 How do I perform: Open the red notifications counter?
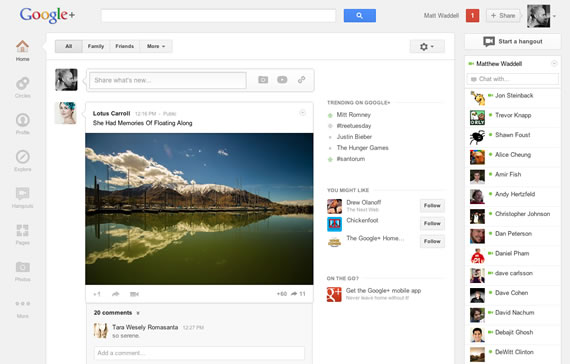tap(472, 16)
